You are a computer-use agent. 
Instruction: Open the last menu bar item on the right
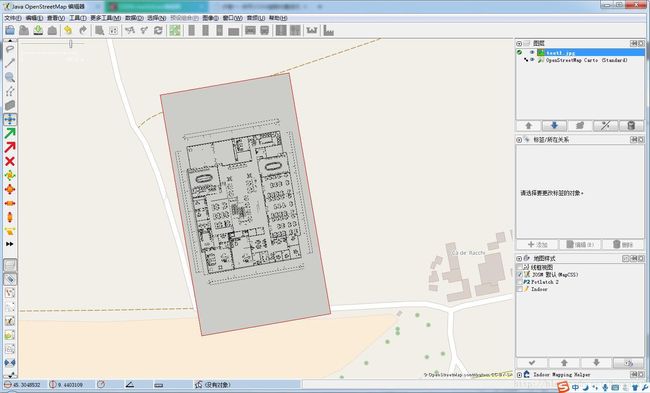[278, 18]
